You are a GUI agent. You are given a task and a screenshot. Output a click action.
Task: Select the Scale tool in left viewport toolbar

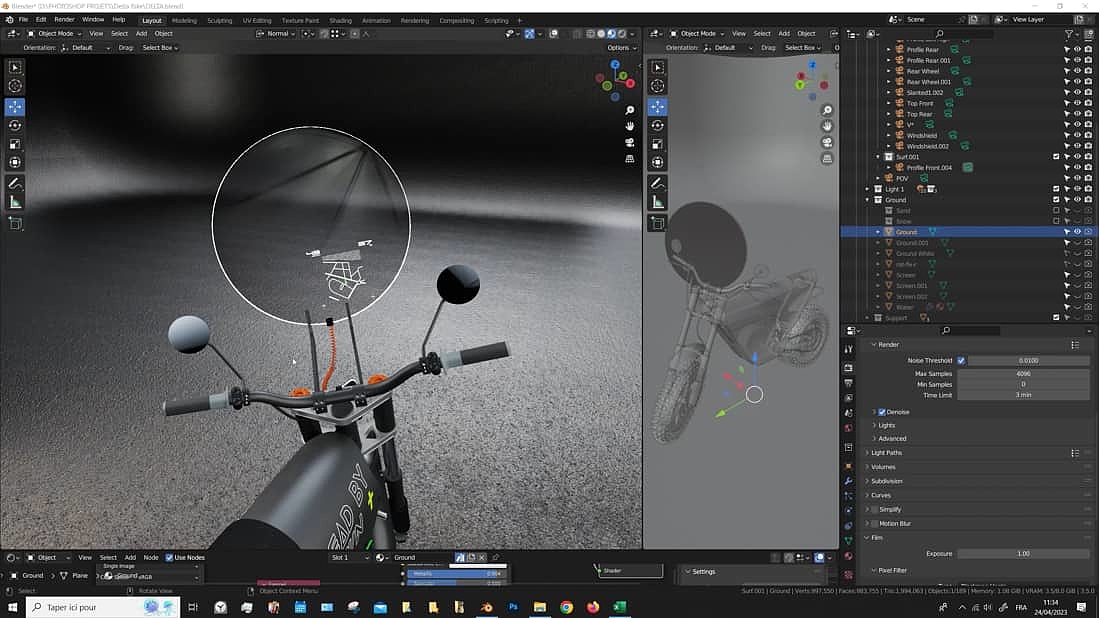(15, 144)
